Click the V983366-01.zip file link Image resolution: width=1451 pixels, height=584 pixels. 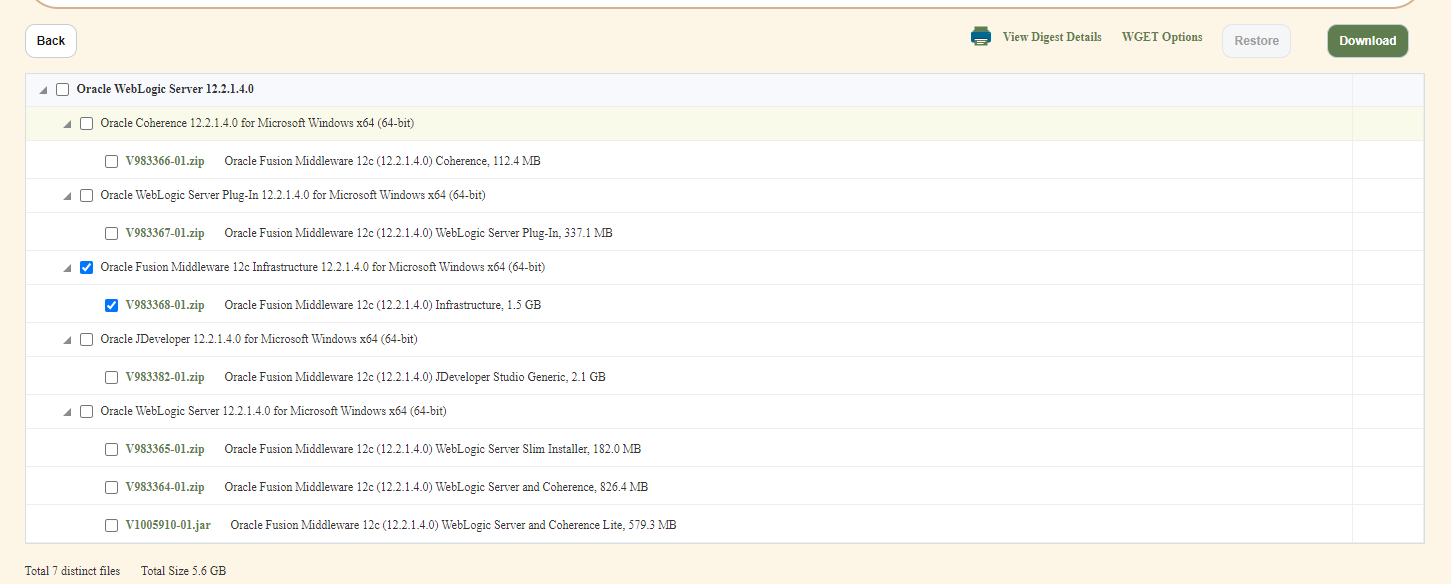(165, 161)
